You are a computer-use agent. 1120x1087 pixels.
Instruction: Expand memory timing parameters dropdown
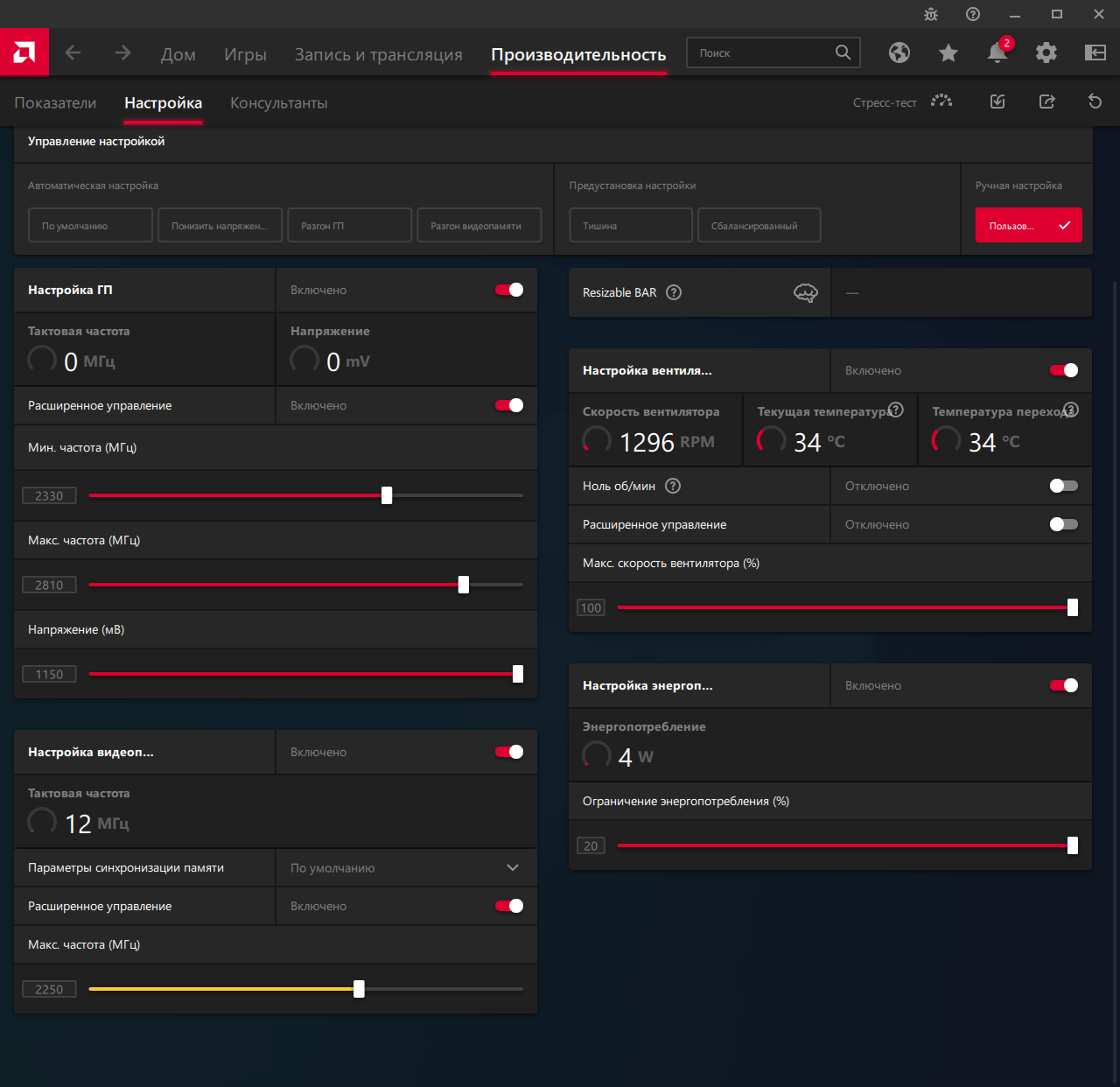[x=512, y=867]
